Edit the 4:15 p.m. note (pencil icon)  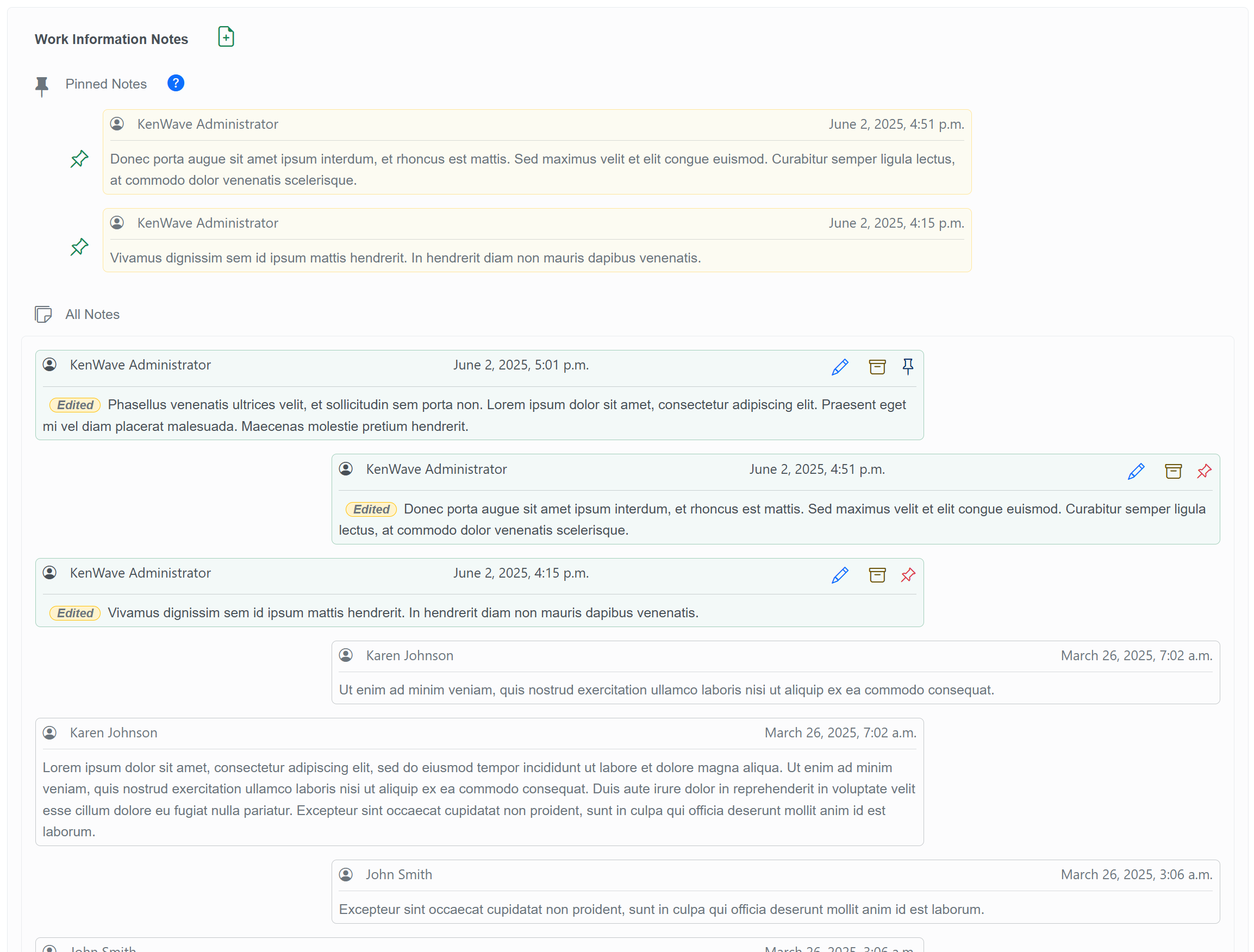840,575
